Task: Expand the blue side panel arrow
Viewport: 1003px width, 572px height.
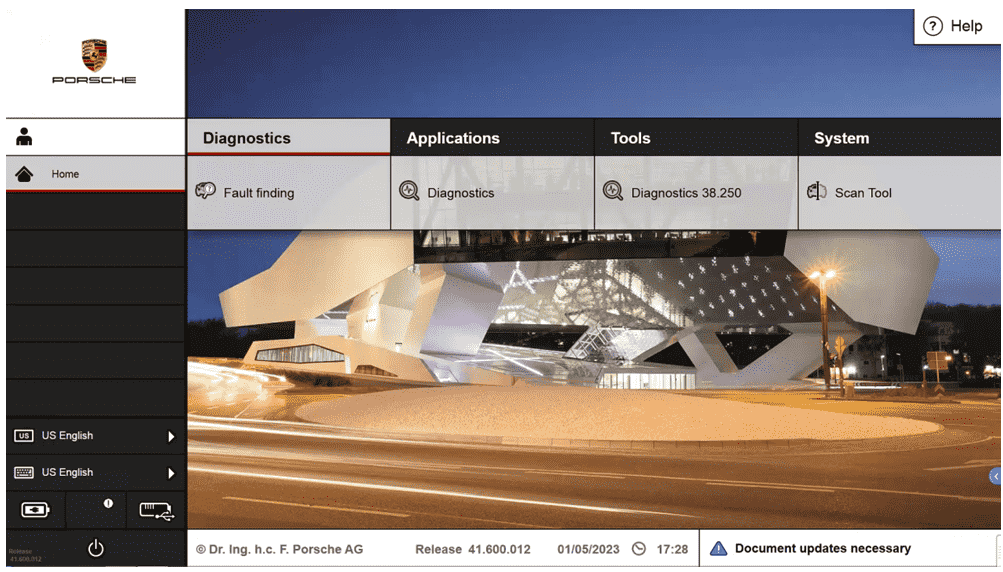Action: click(995, 475)
